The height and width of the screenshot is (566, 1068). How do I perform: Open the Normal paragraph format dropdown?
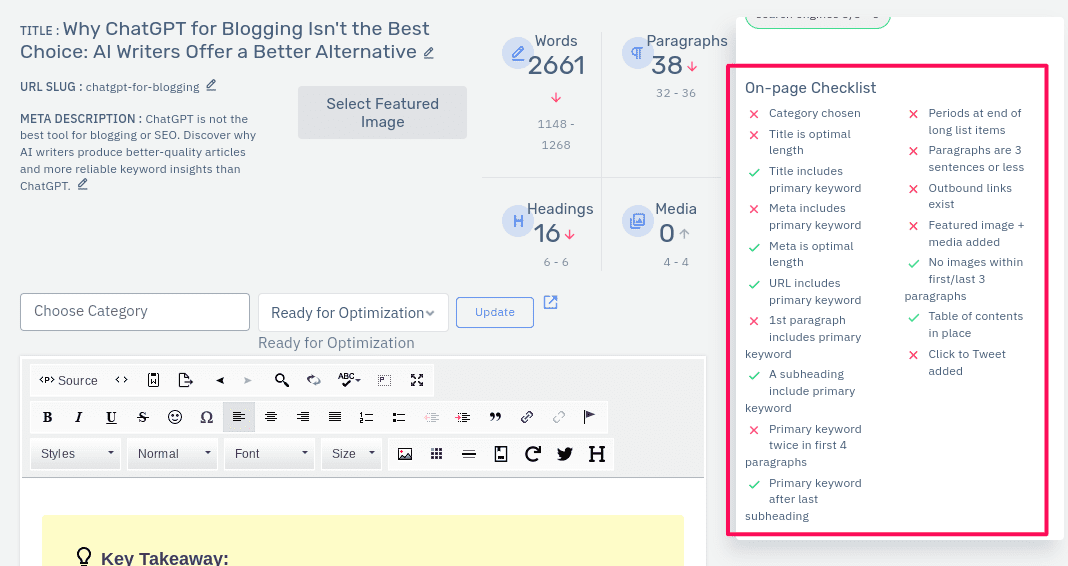point(172,454)
